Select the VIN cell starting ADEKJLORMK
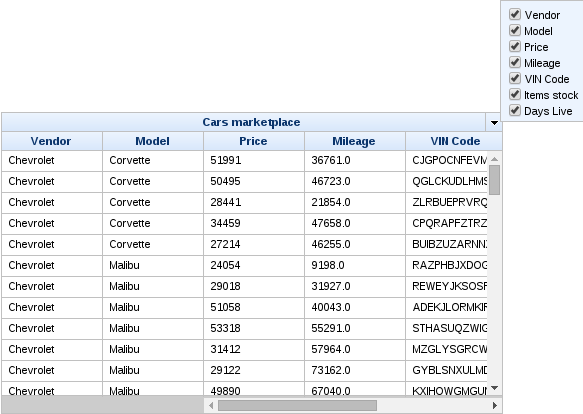This screenshot has width=583, height=414. (447, 308)
